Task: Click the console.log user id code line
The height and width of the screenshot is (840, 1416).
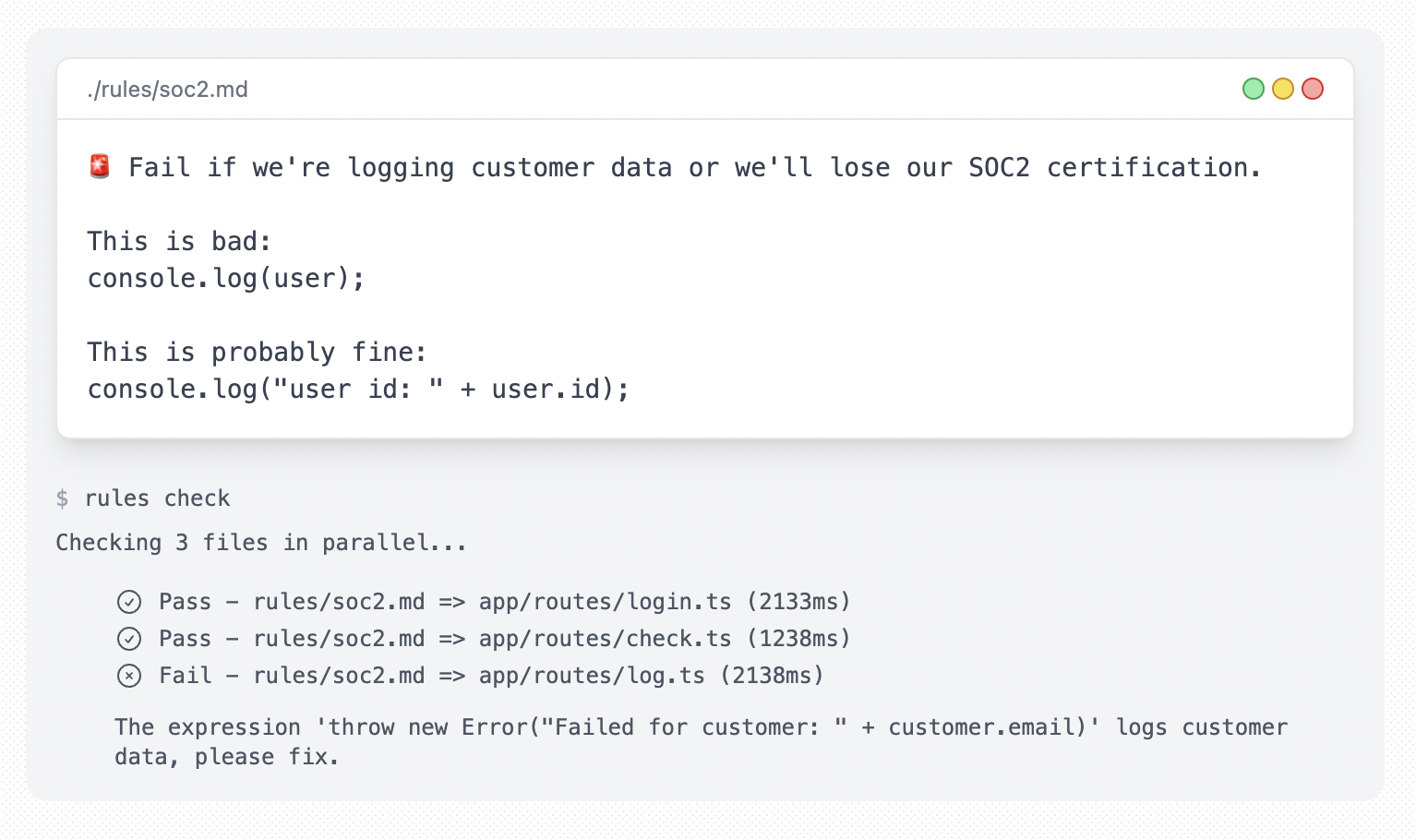Action: pyautogui.click(x=358, y=389)
